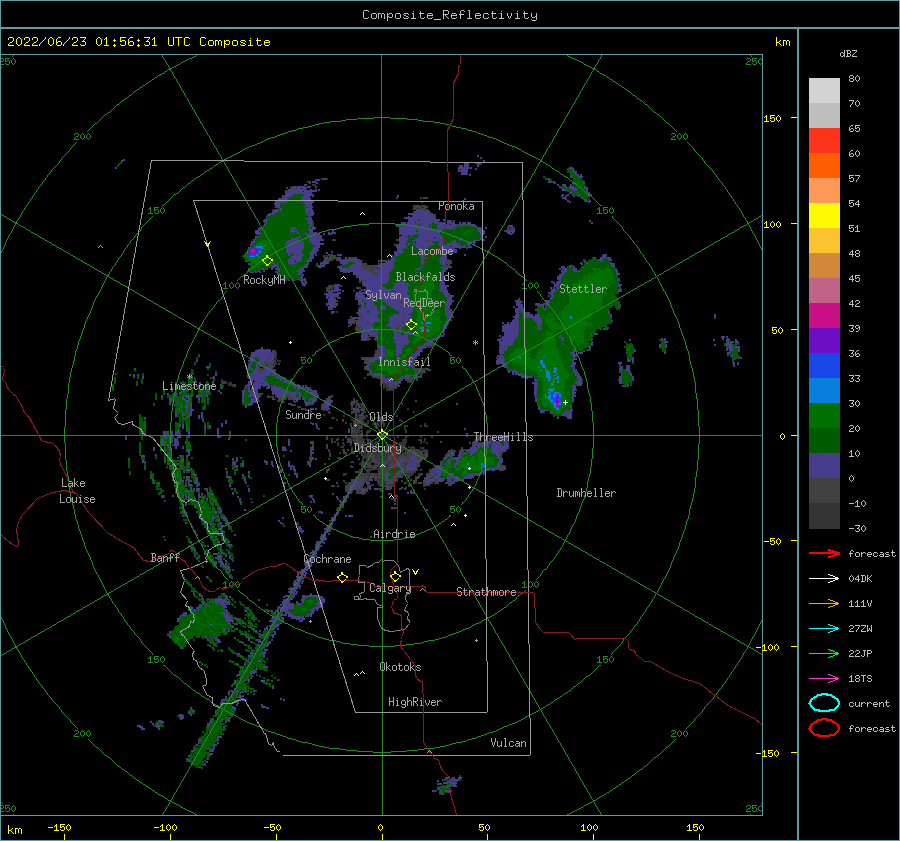Pick the slate-blue 0-10 dBZ color swatch

pos(824,465)
